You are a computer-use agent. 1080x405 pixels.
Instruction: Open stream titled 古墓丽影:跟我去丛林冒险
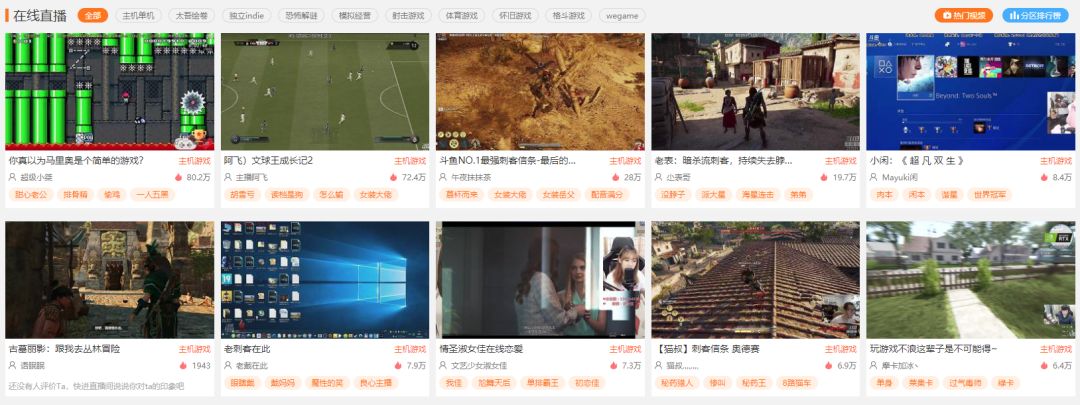(x=65, y=349)
